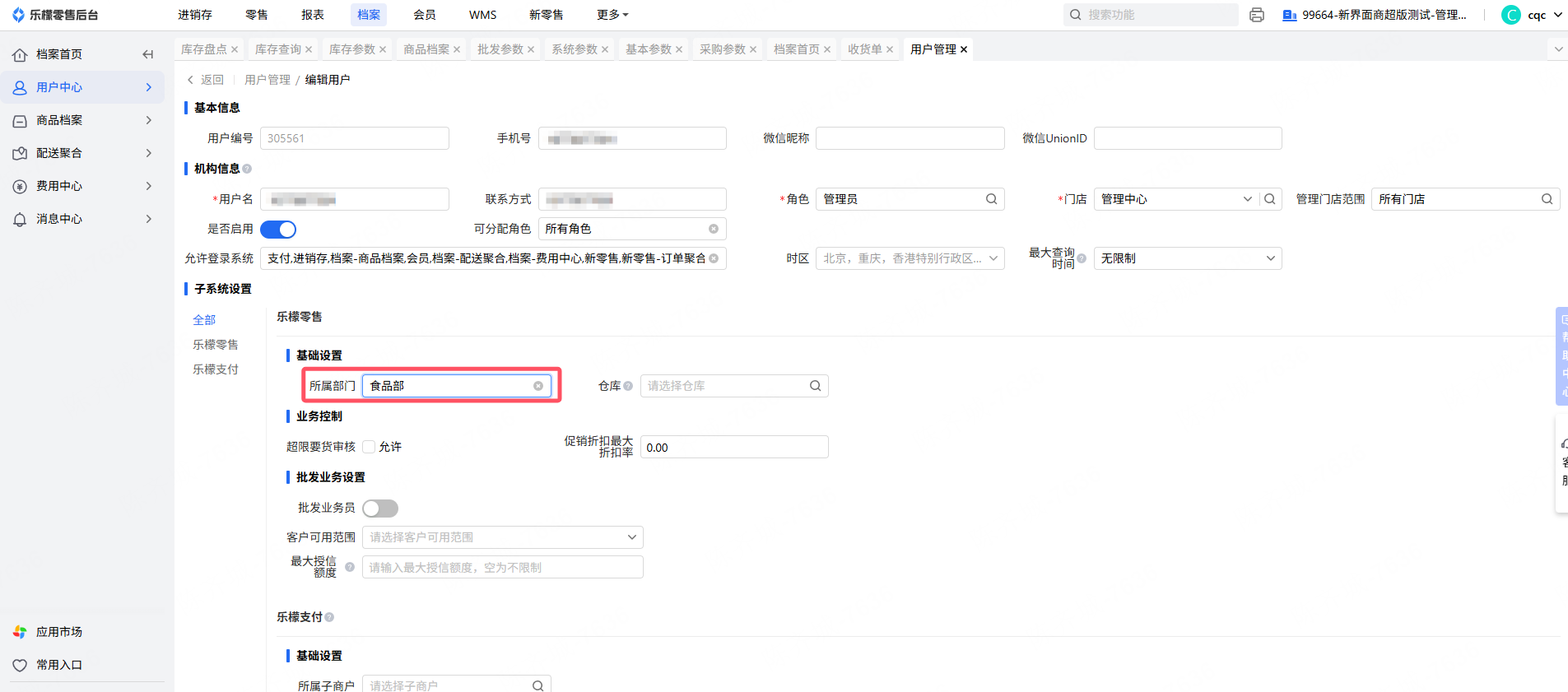Screen dimensions: 1568x692
Task: Clear the 允许登录系统 field
Action: [714, 258]
